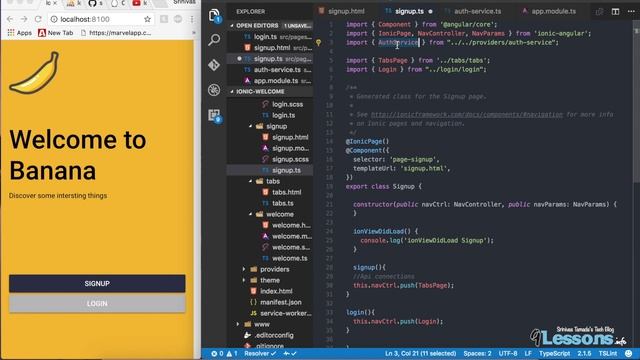Screen dimensions: 640x360
Task: Click the banana logo image
Action: click(34, 72)
